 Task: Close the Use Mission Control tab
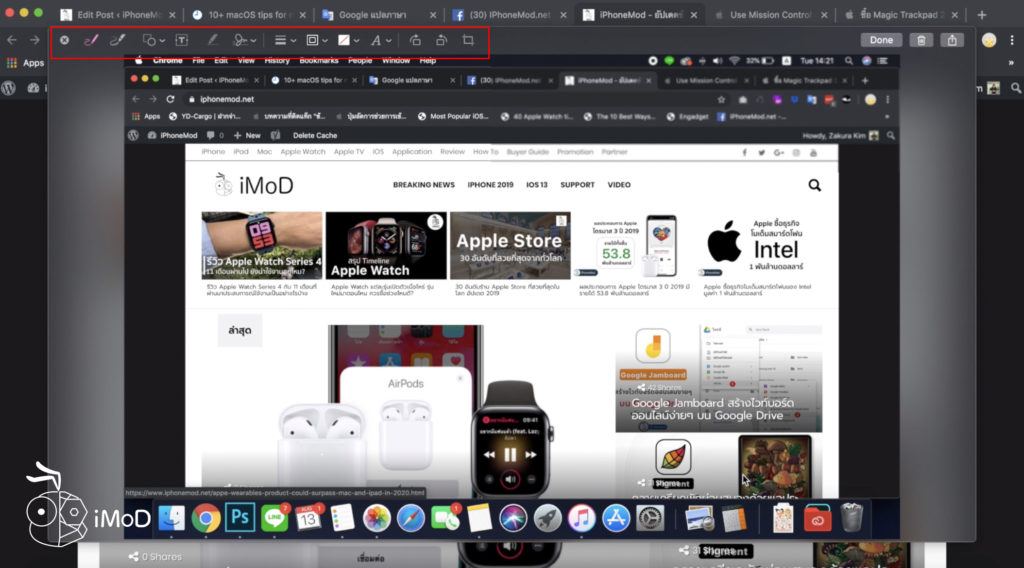click(824, 14)
